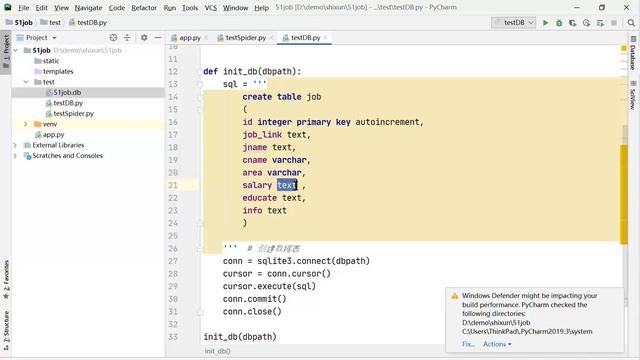Click the Defender warning triangle icon
The height and width of the screenshot is (360, 640).
point(455,296)
